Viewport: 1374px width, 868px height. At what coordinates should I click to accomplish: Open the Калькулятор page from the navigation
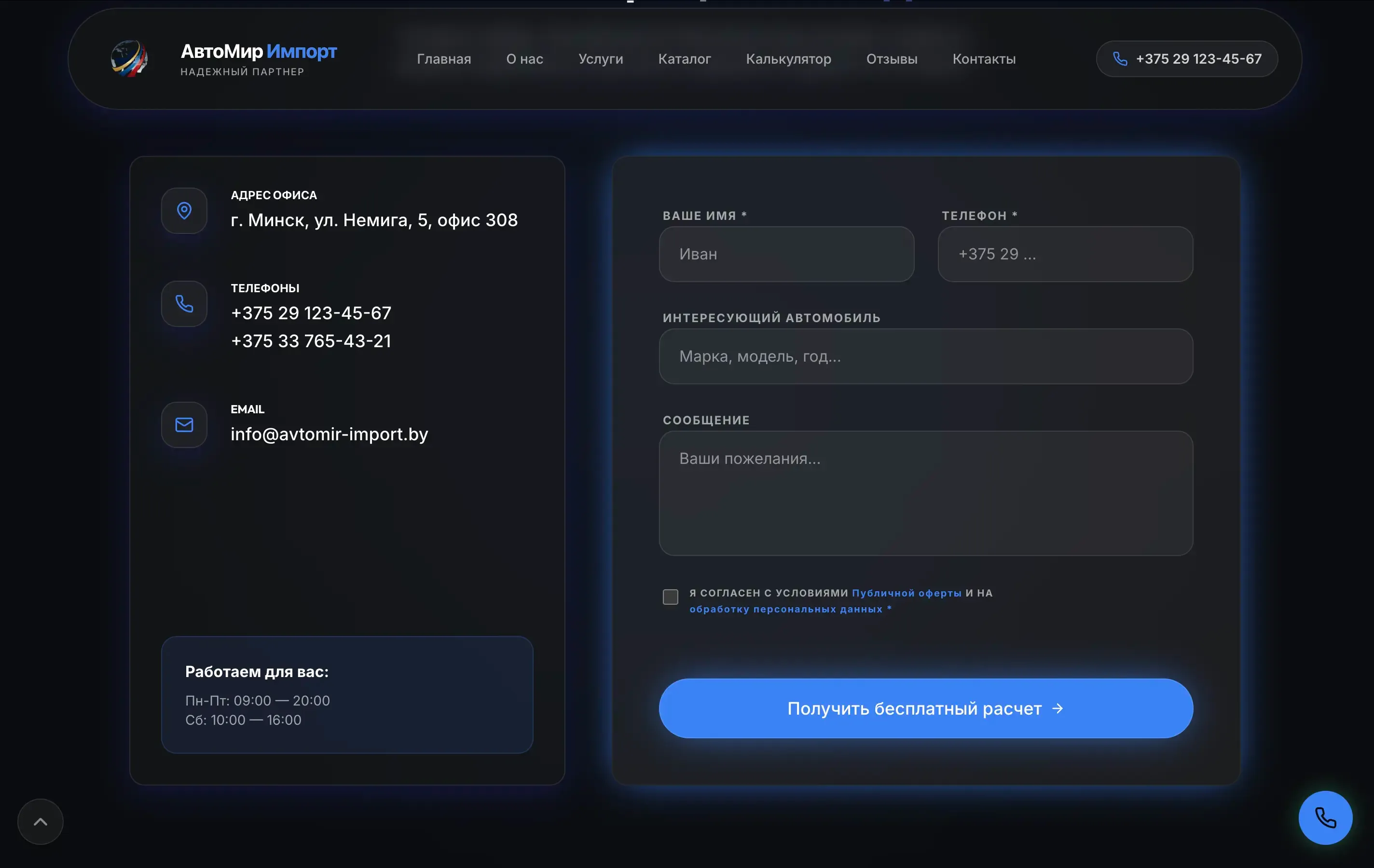[x=788, y=59]
